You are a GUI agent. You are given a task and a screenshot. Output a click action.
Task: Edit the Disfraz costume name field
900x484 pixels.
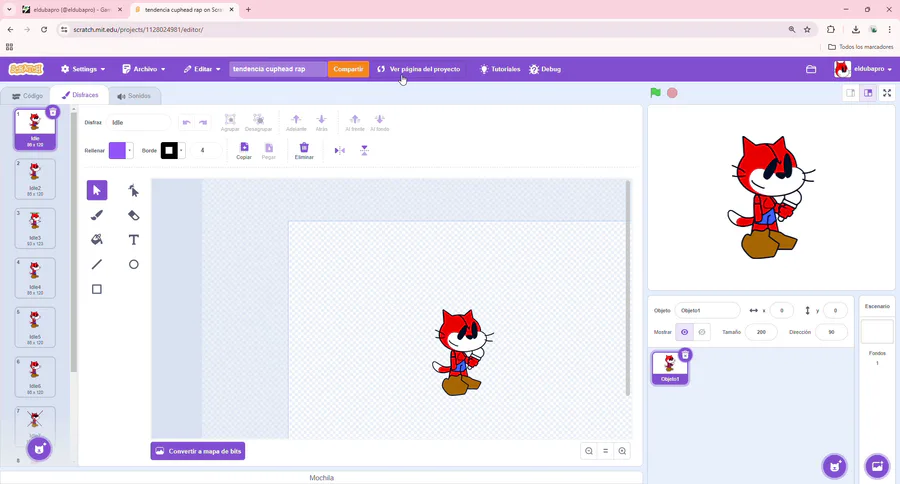click(138, 122)
